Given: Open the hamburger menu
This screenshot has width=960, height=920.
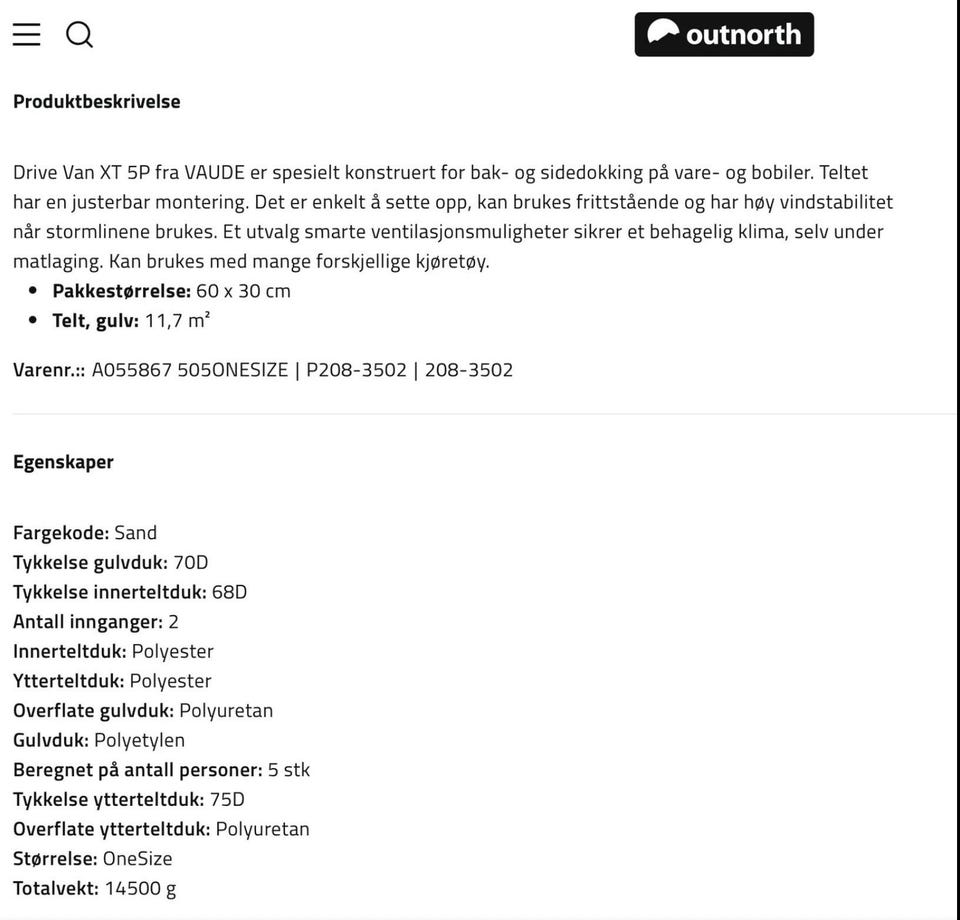Looking at the screenshot, I should click(x=27, y=35).
